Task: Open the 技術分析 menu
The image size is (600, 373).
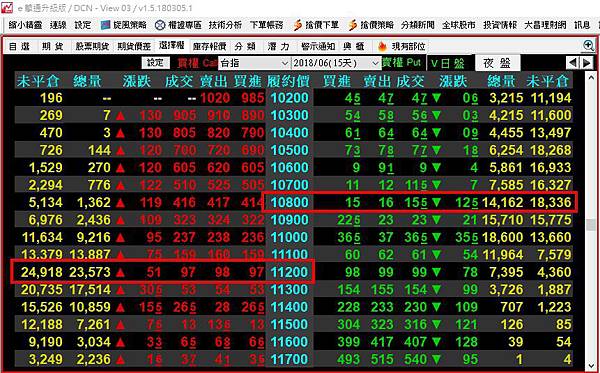Action: click(225, 26)
